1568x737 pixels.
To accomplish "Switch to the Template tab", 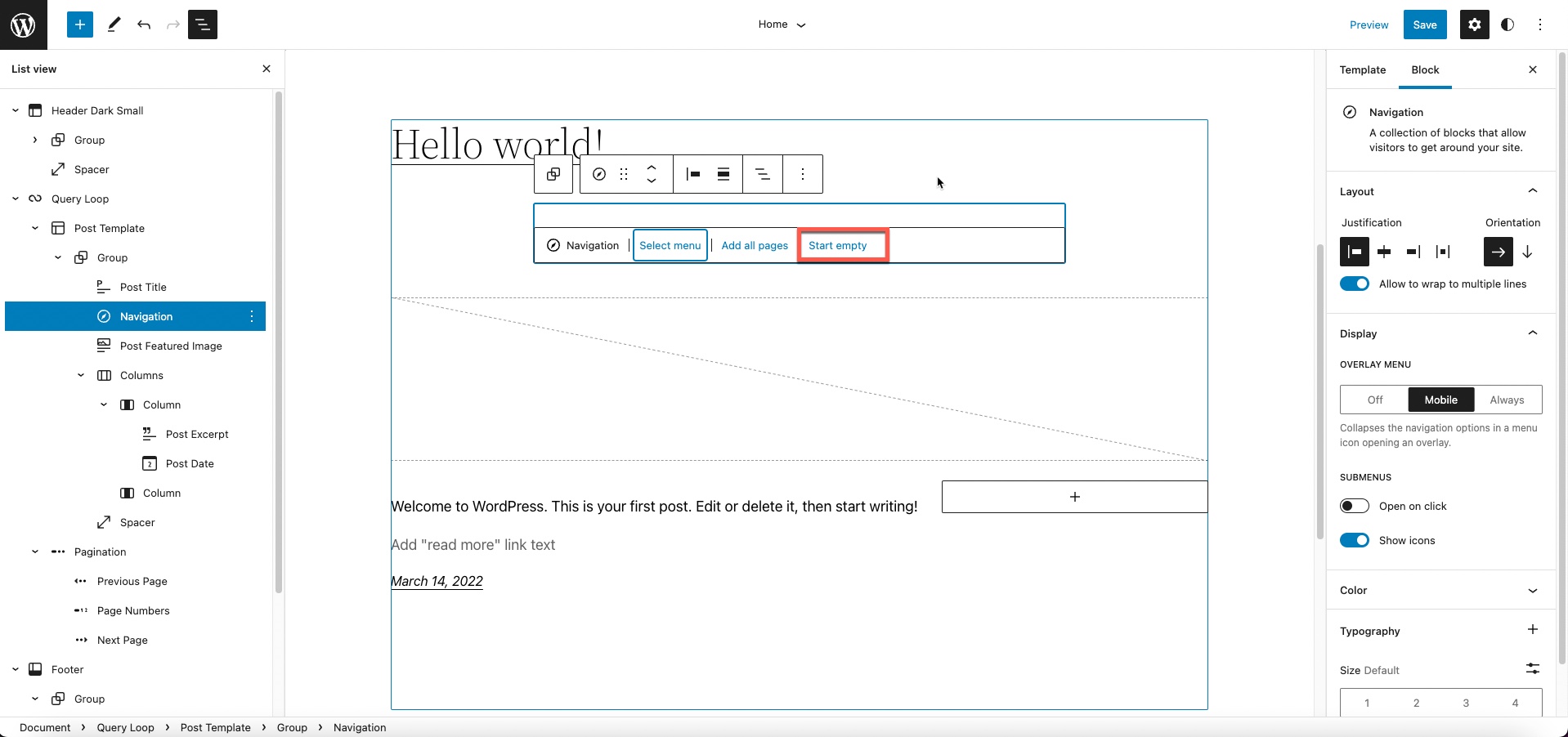I will click(x=1362, y=69).
